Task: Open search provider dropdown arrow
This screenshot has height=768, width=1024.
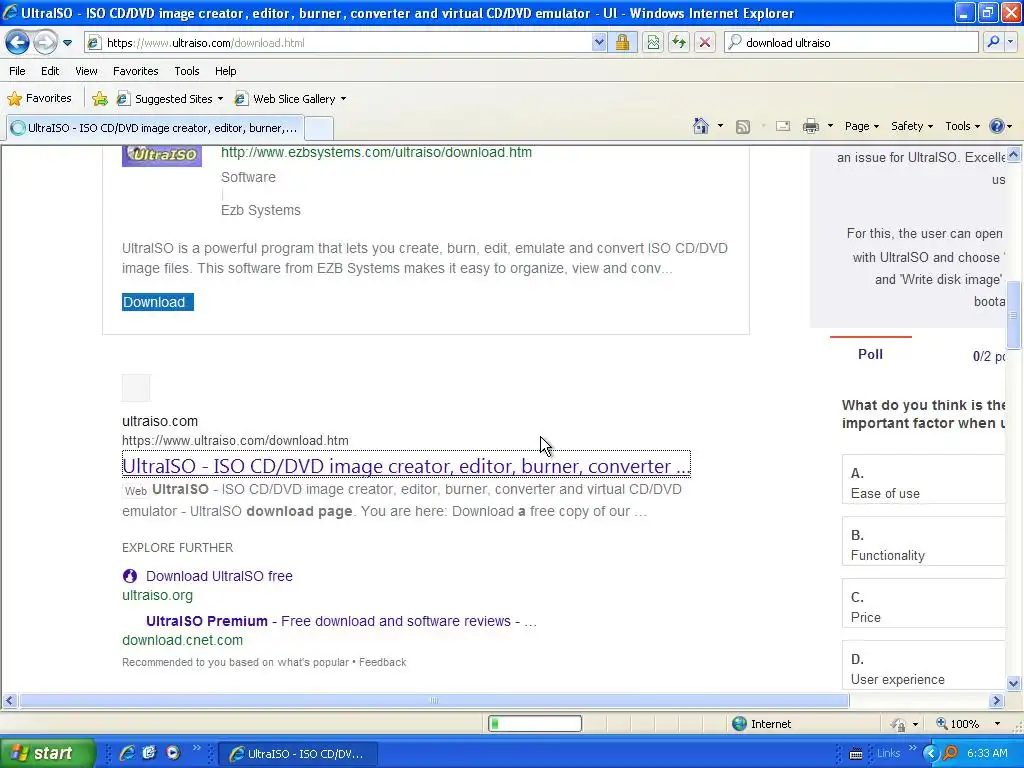Action: pyautogui.click(x=1010, y=42)
